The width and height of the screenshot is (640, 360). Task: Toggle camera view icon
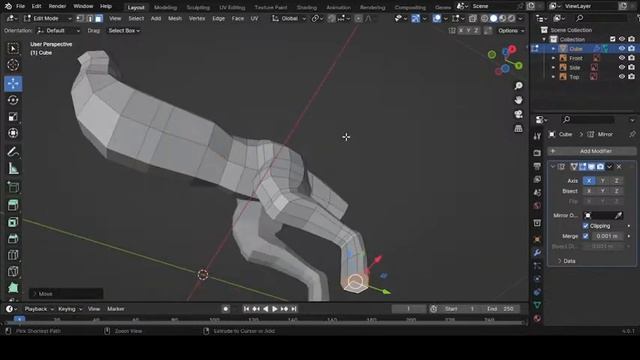tap(518, 114)
